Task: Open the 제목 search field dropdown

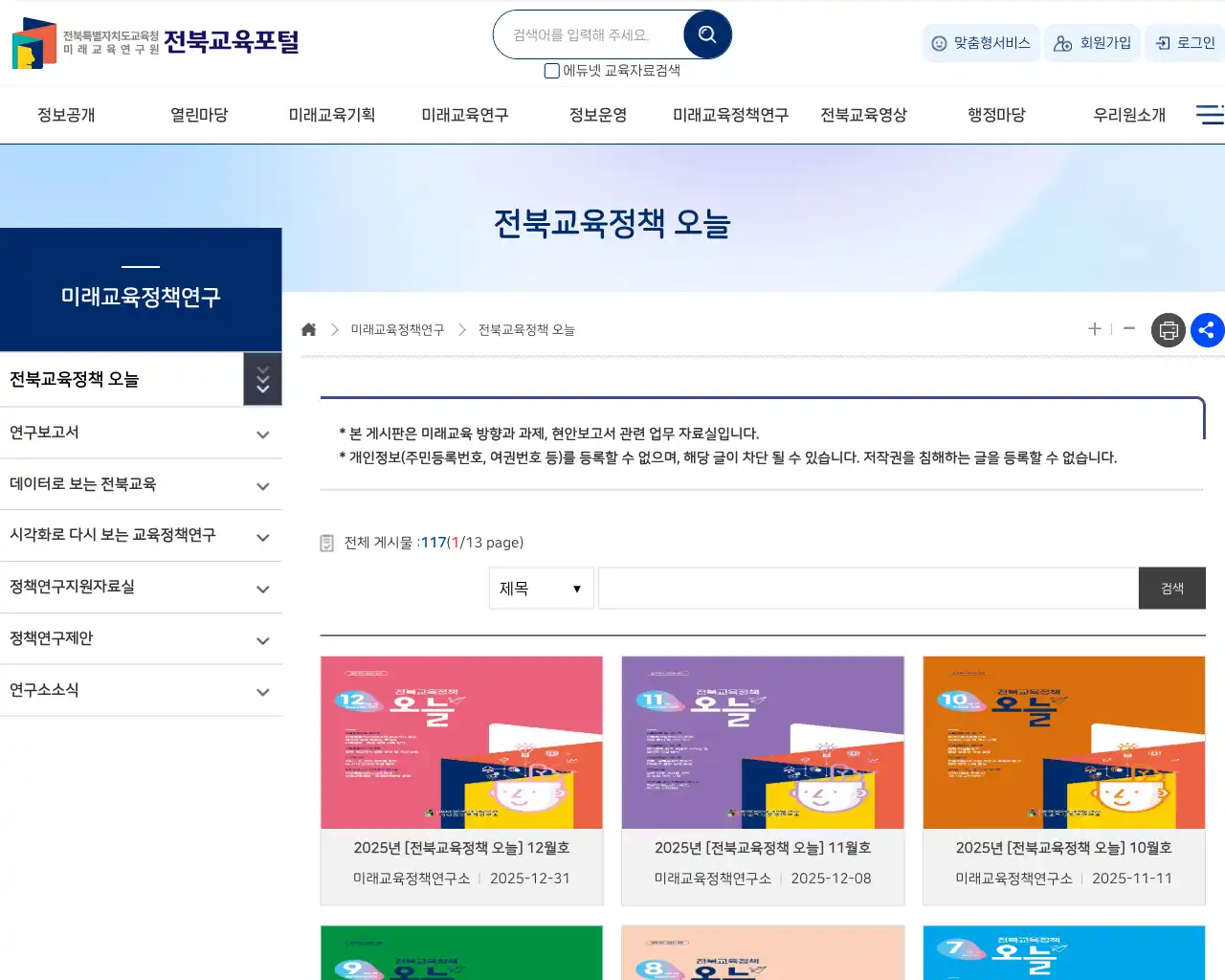Action: tap(541, 588)
